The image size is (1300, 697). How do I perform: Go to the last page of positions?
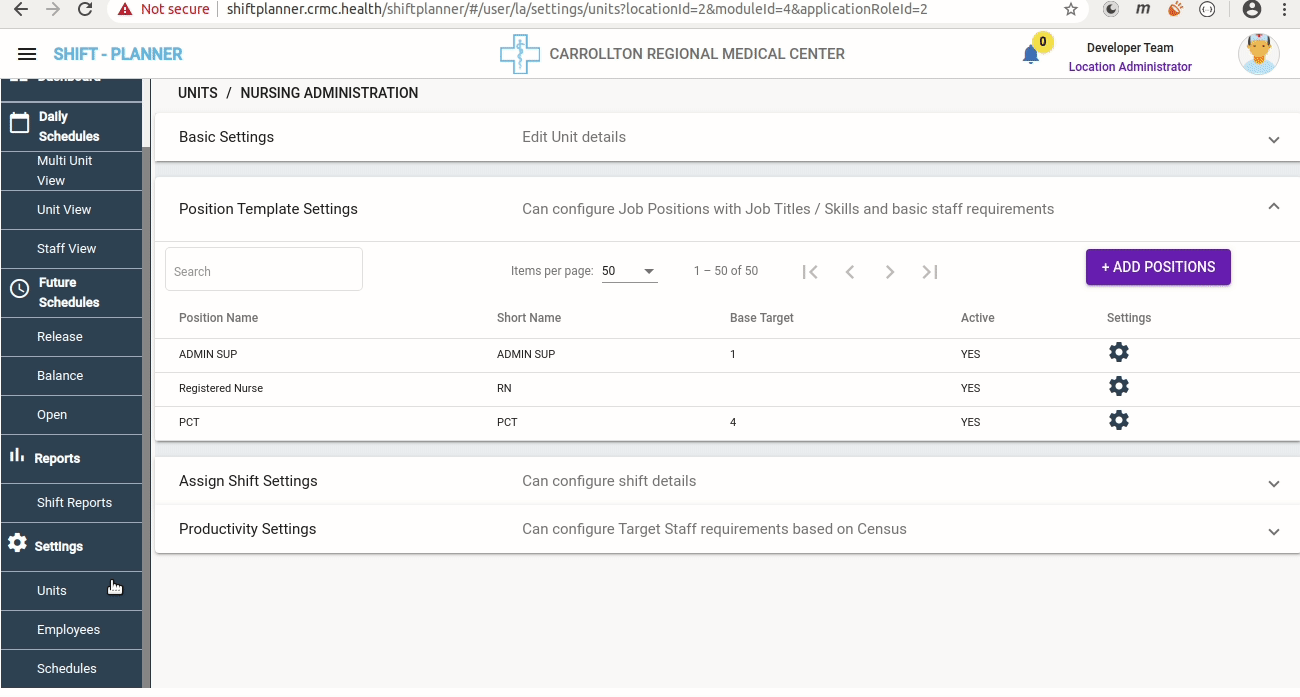pyautogui.click(x=929, y=272)
